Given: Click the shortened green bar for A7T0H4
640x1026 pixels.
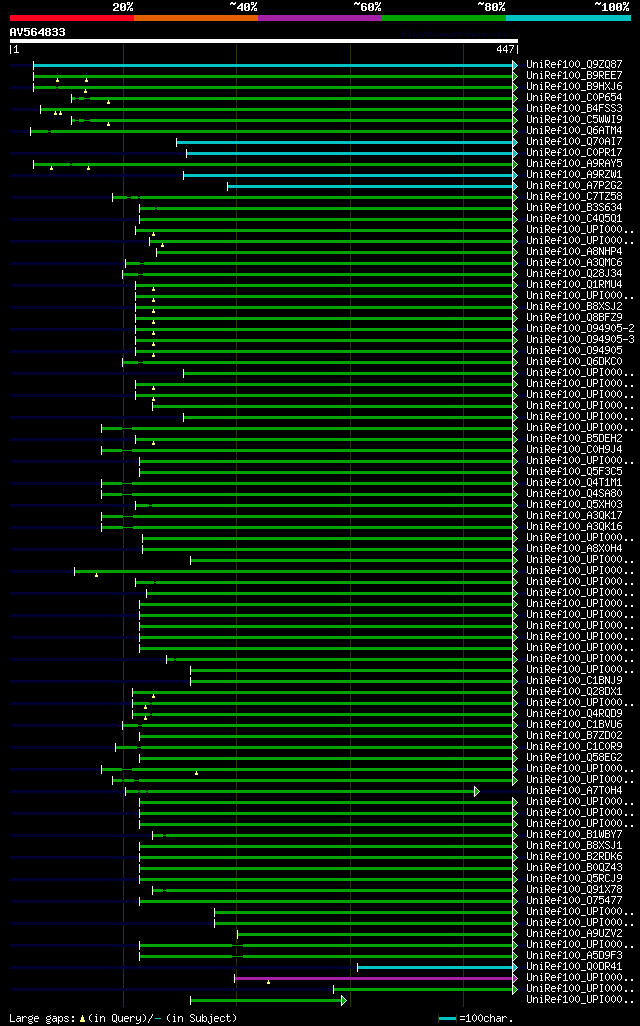Looking at the screenshot, I should coord(302,792).
